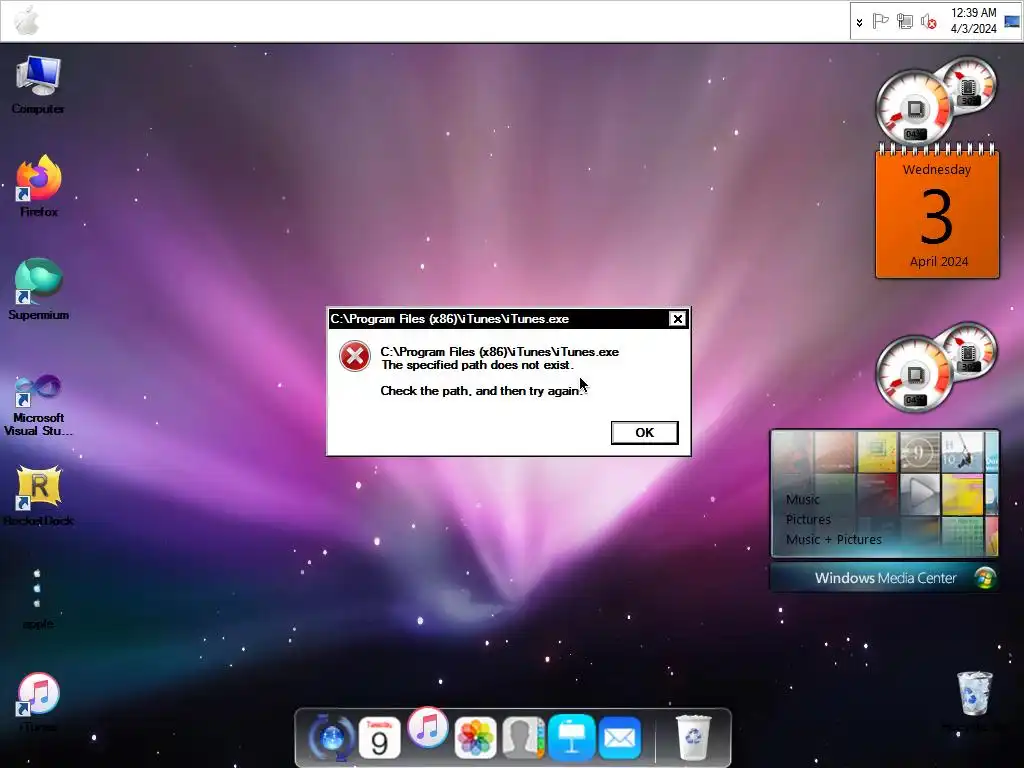Click the error dialog title bar path
Screen dimensions: 1024x768
pyautogui.click(x=449, y=319)
